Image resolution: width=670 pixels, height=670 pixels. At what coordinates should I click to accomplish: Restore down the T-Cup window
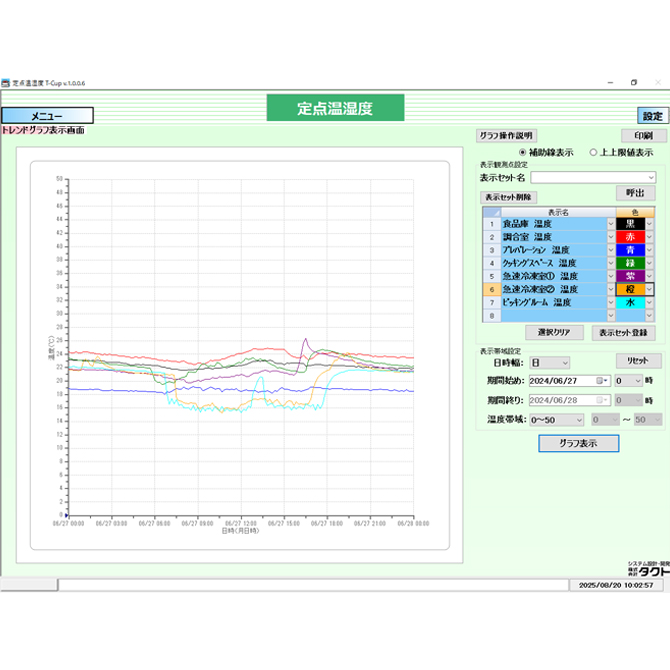(x=634, y=82)
